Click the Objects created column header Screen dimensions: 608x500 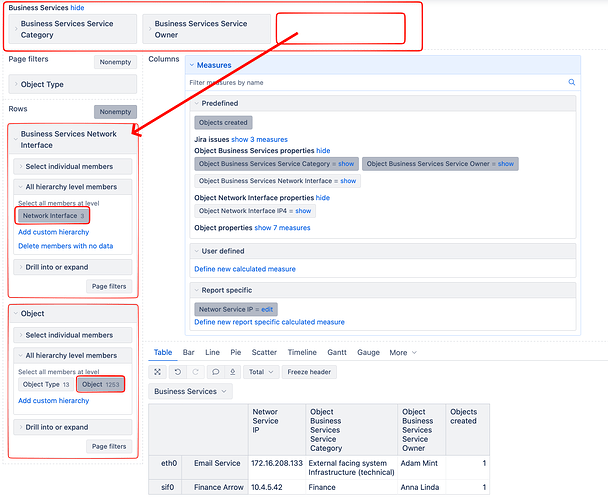[467, 429]
